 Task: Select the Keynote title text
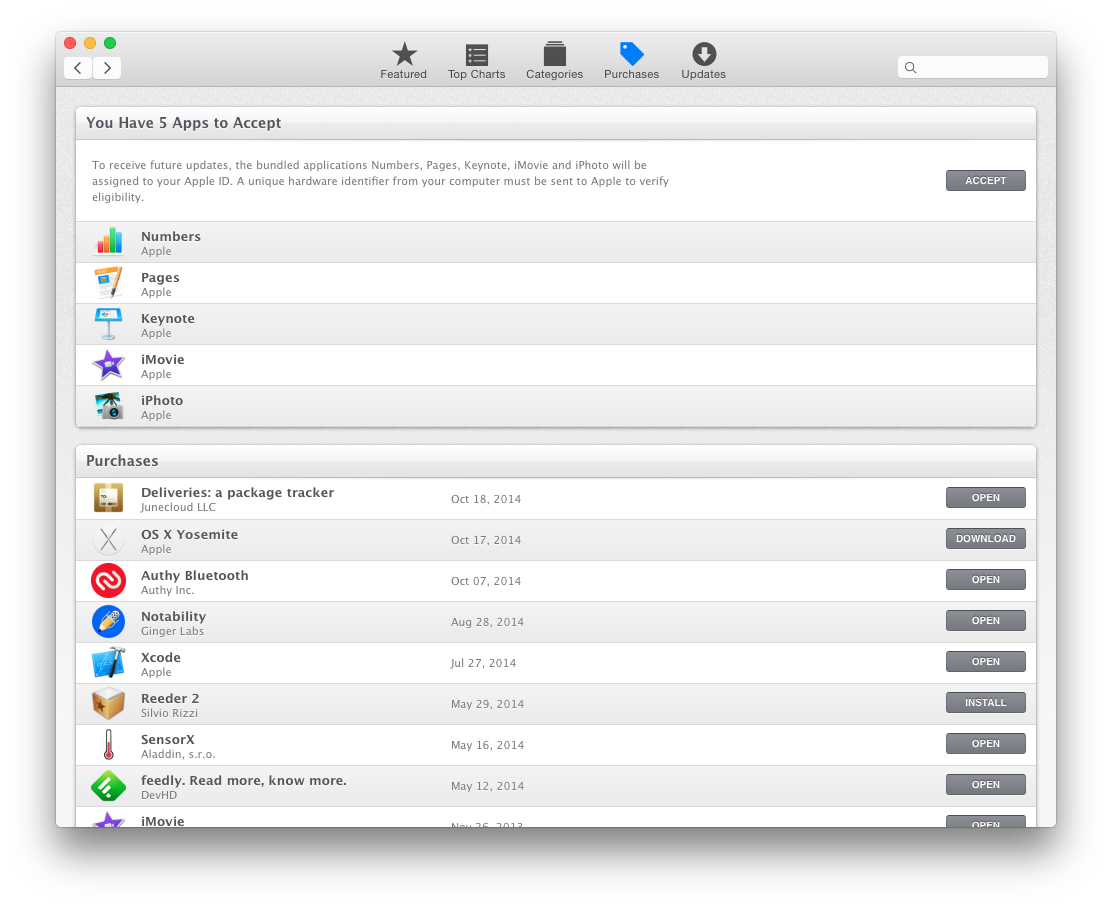click(x=167, y=318)
